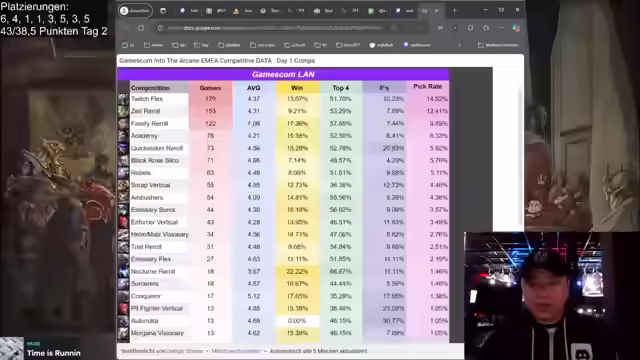Click Conqueror AVG value 5.12
Screen dimensions: 640x360
(253, 296)
